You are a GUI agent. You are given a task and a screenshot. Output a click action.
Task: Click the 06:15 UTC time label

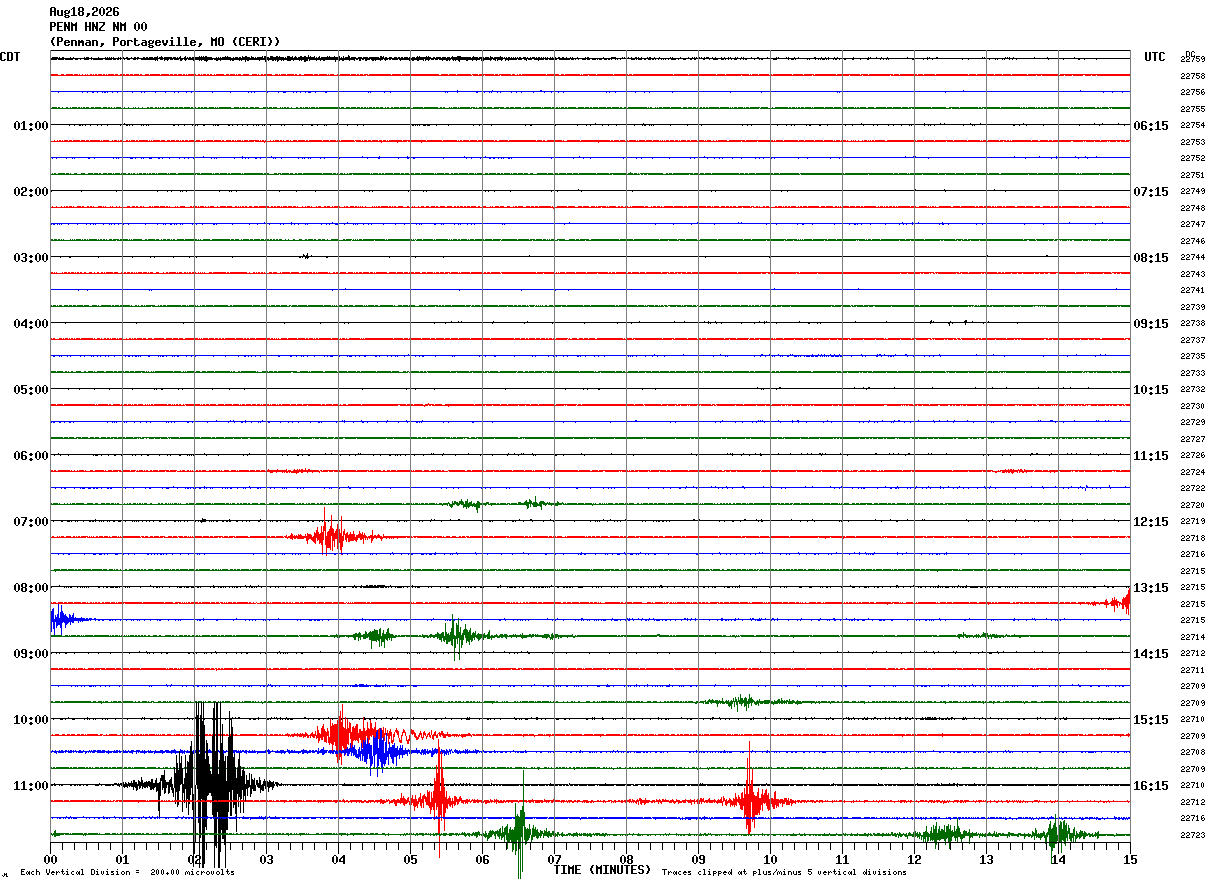[x=1150, y=126]
